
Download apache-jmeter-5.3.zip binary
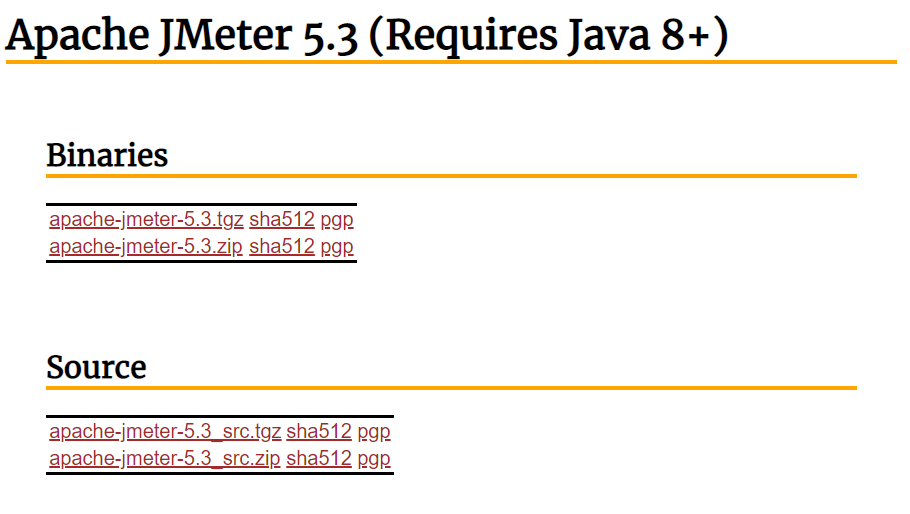pyautogui.click(x=146, y=246)
